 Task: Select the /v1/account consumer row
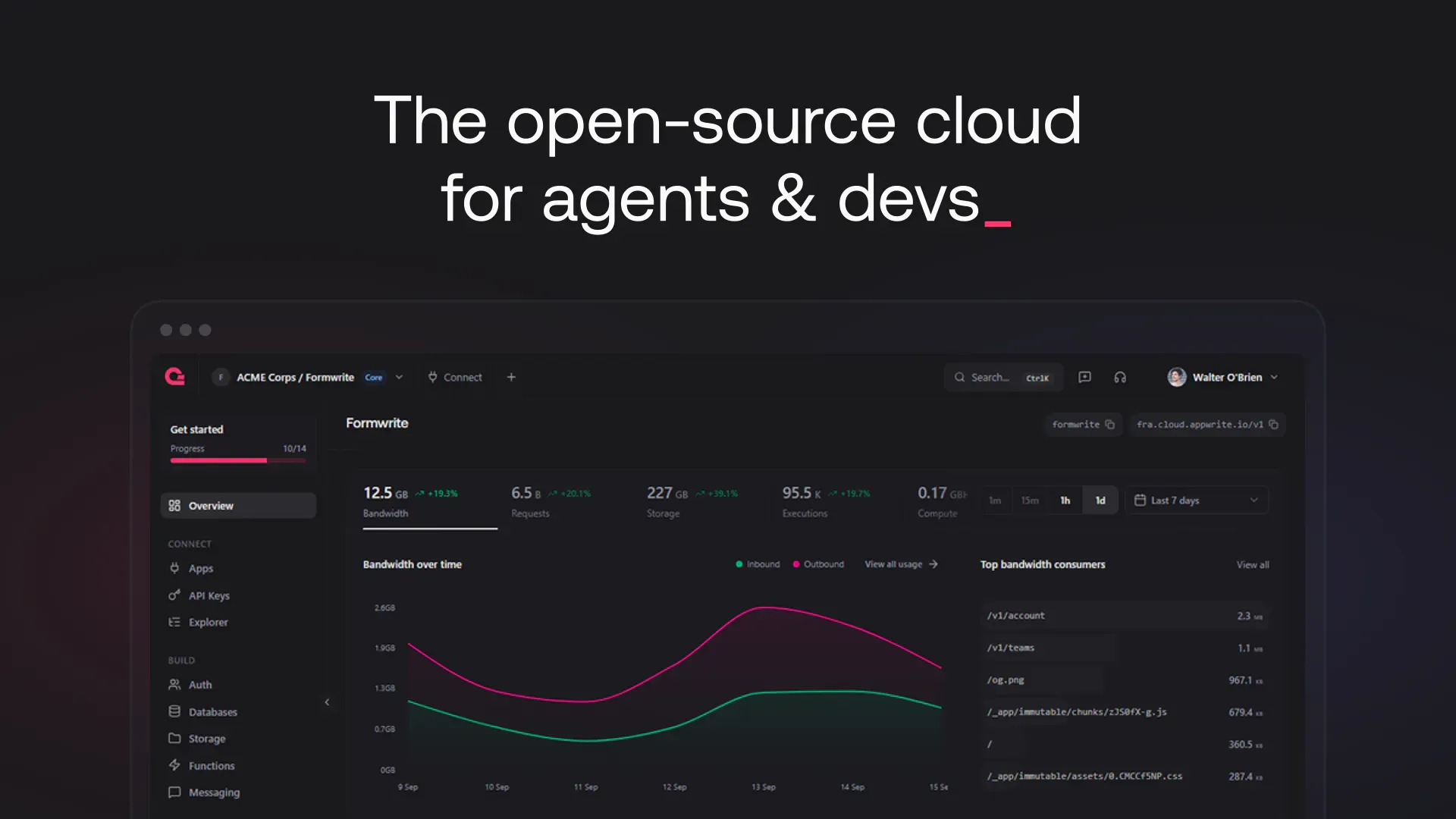[x=1125, y=616]
